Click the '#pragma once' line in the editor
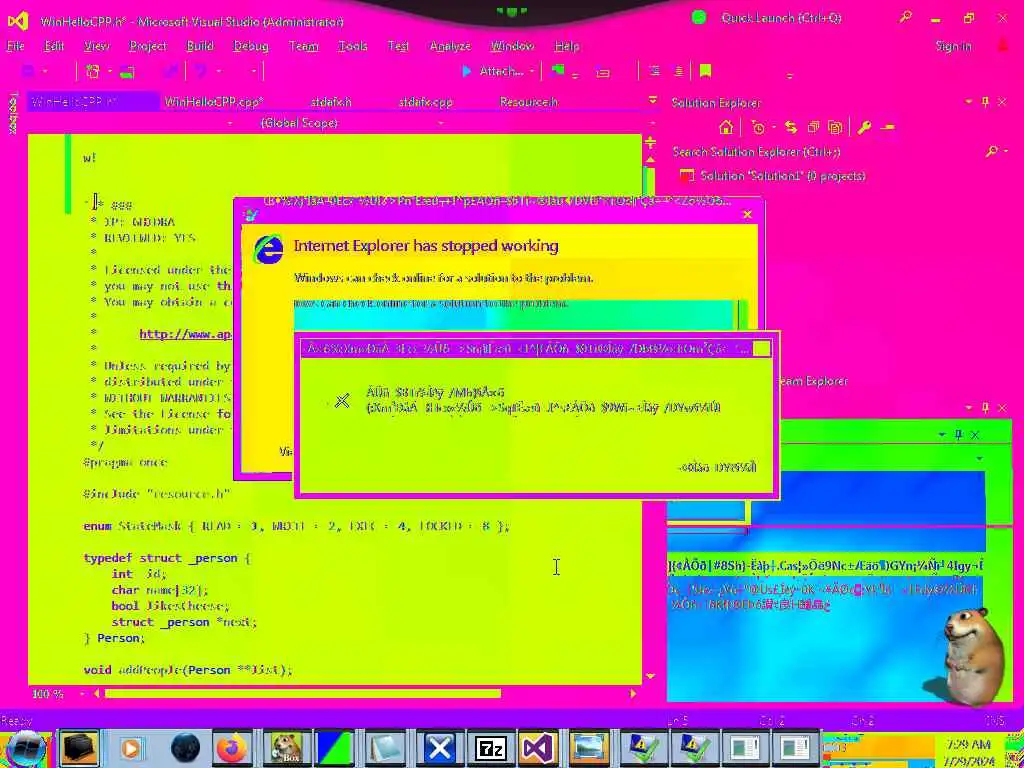The image size is (1024, 768). [125, 462]
